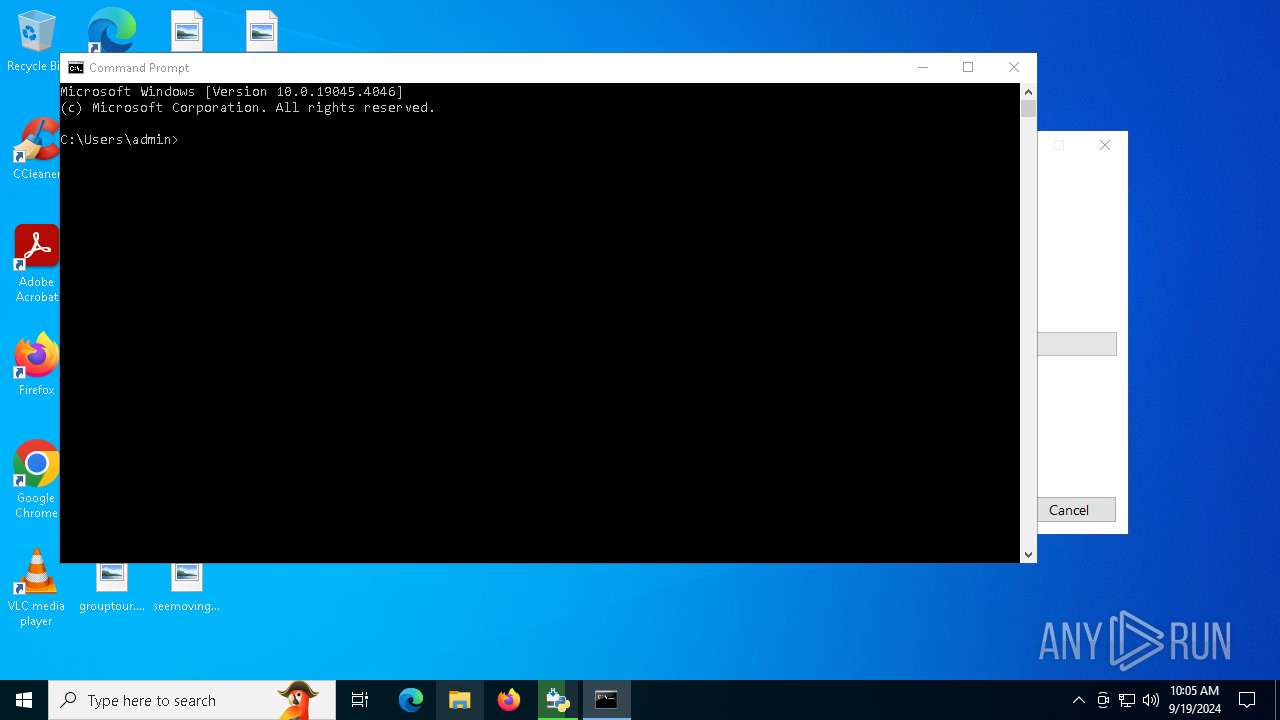The width and height of the screenshot is (1280, 720).
Task: Open Edge from the taskbar
Action: [411, 700]
